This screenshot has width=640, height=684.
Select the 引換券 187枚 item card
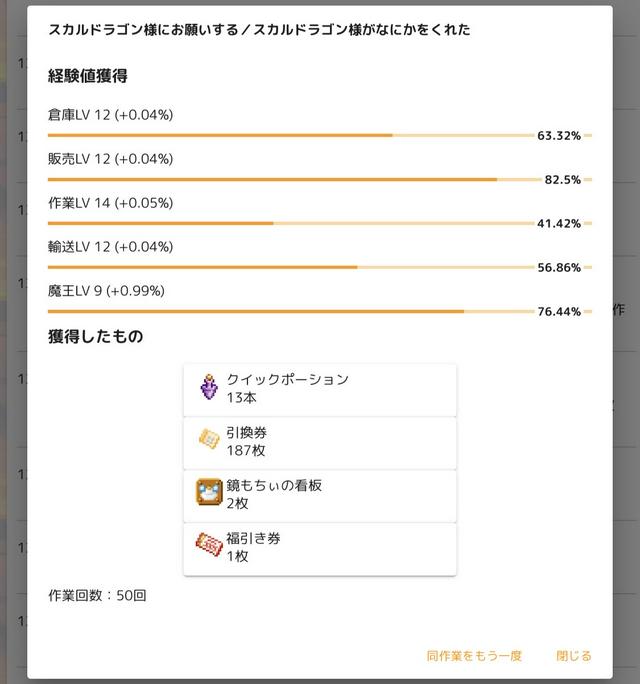click(x=320, y=442)
